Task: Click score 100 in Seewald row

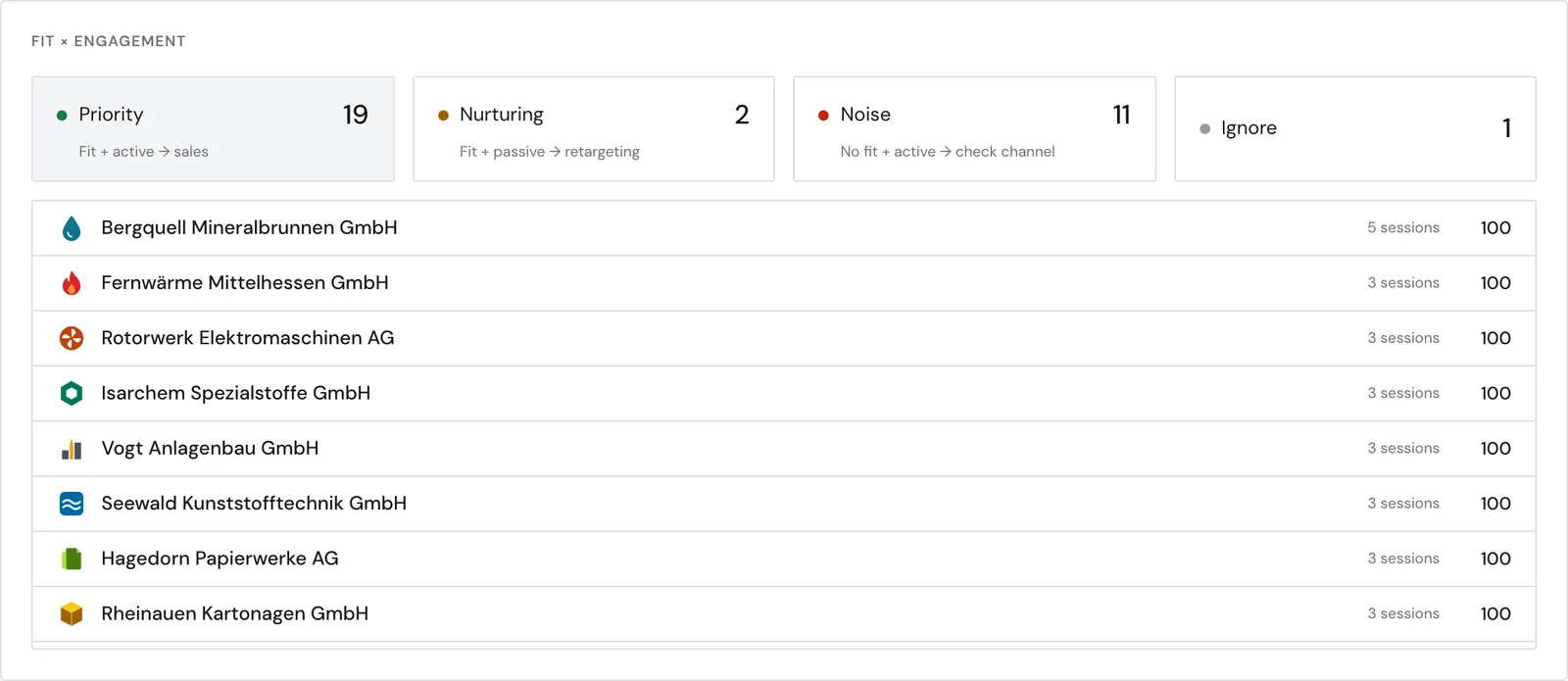Action: click(x=1495, y=503)
